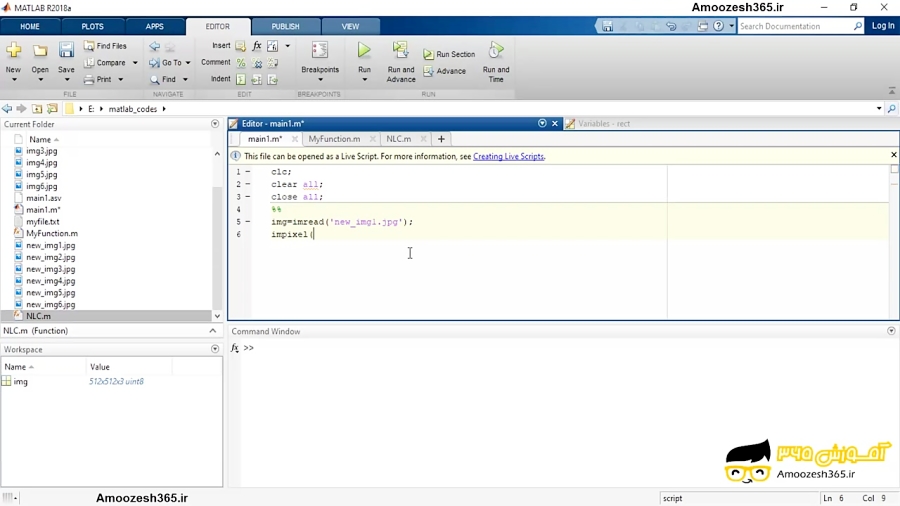Click the Search Documentation field
900x506 pixels.
point(795,26)
